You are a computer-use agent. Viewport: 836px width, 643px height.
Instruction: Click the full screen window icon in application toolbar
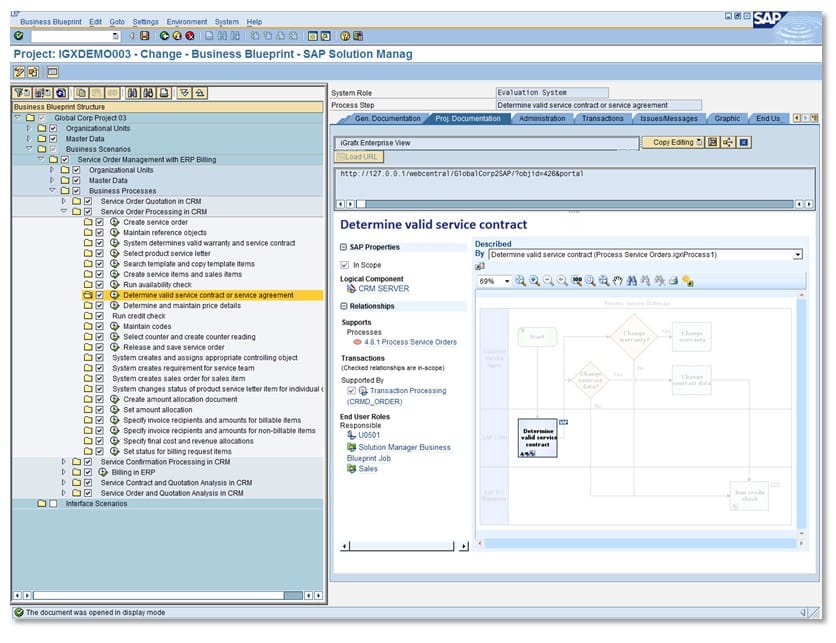[52, 72]
